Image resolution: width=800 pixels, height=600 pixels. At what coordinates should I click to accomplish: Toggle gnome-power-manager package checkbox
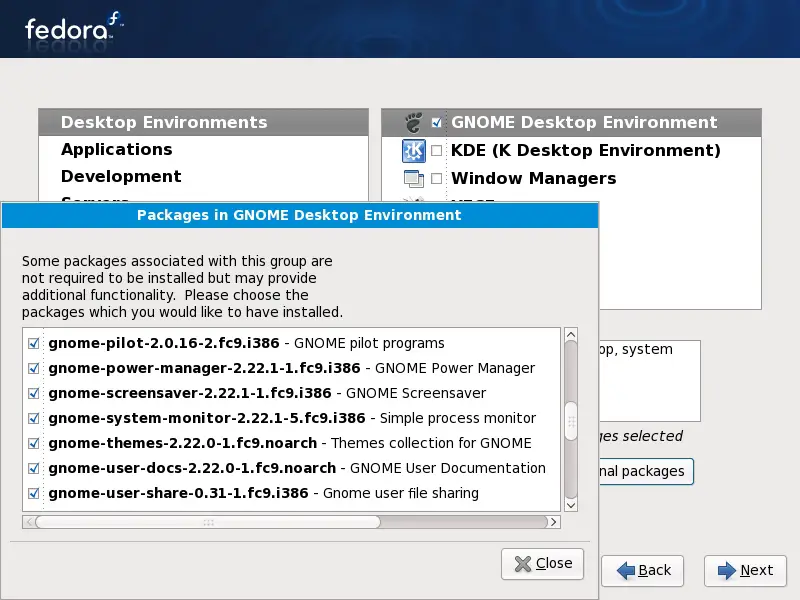[34, 368]
